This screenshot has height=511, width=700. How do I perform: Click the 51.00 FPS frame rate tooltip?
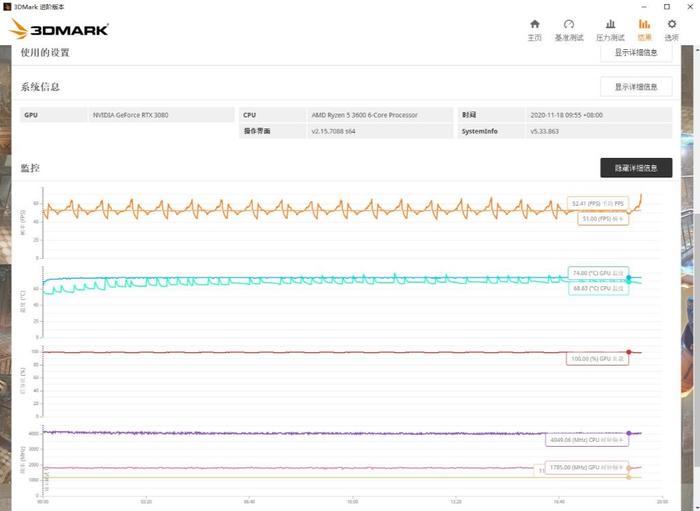pyautogui.click(x=603, y=219)
